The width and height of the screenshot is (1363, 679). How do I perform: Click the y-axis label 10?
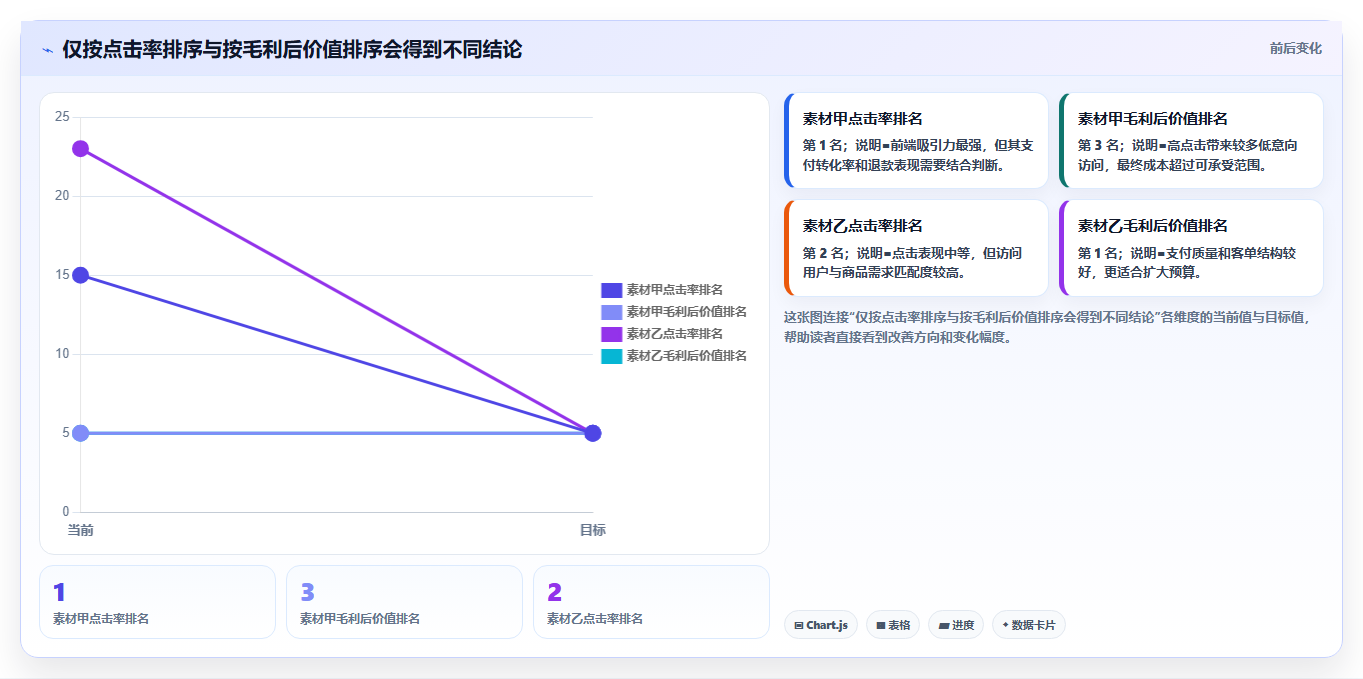click(x=62, y=354)
